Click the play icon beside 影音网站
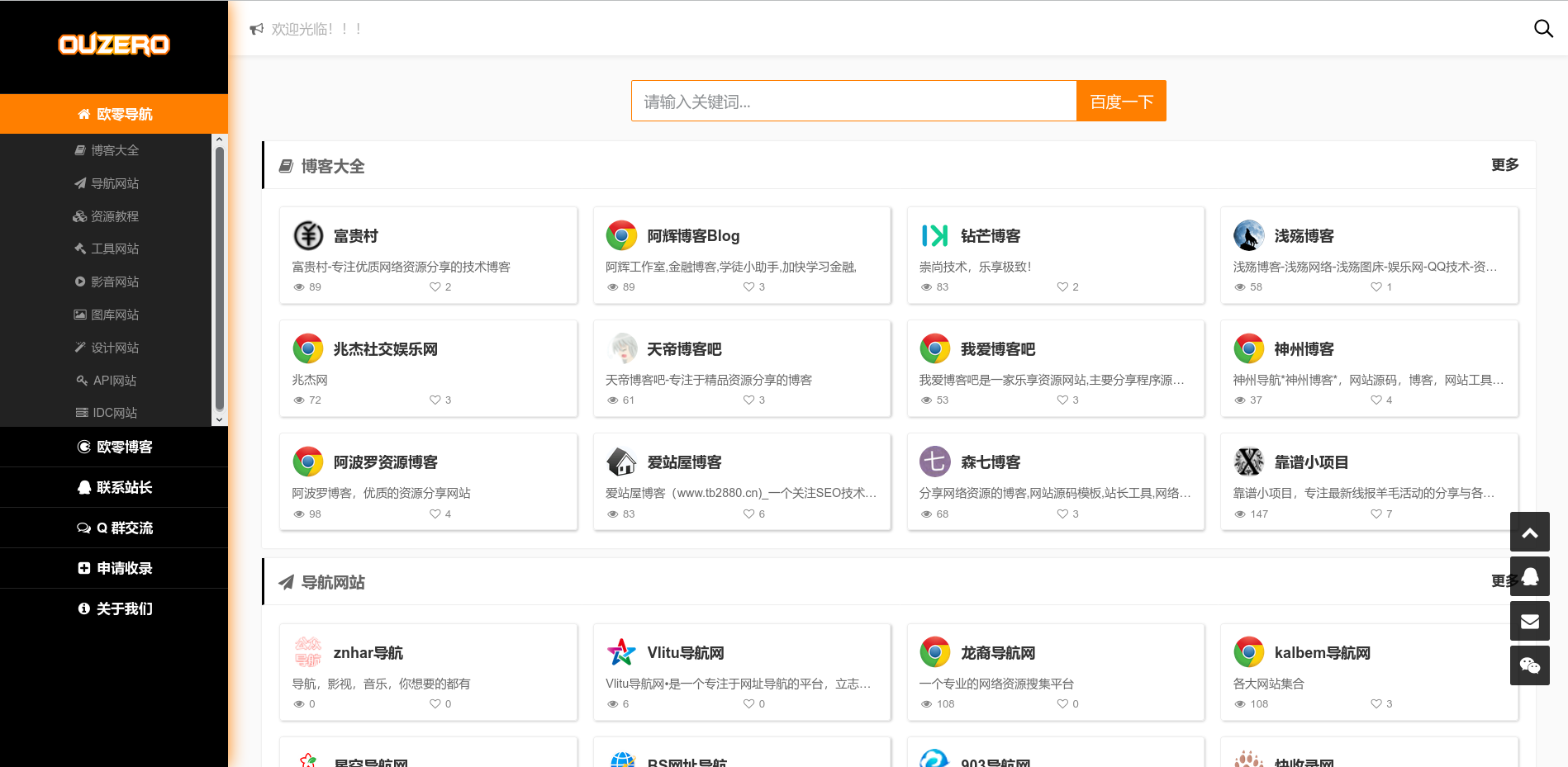The width and height of the screenshot is (1568, 767). pyautogui.click(x=82, y=282)
